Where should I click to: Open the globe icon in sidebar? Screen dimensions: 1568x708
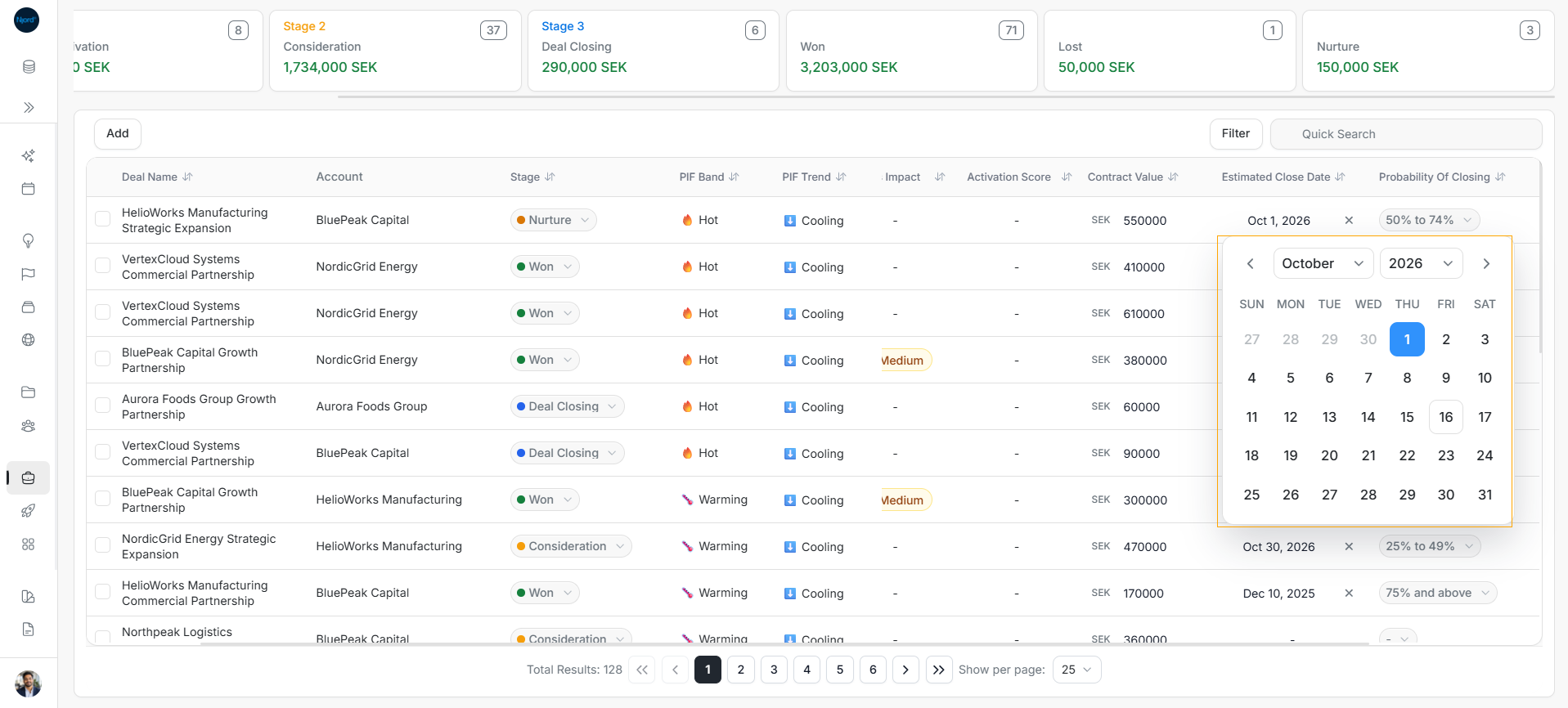click(x=29, y=340)
